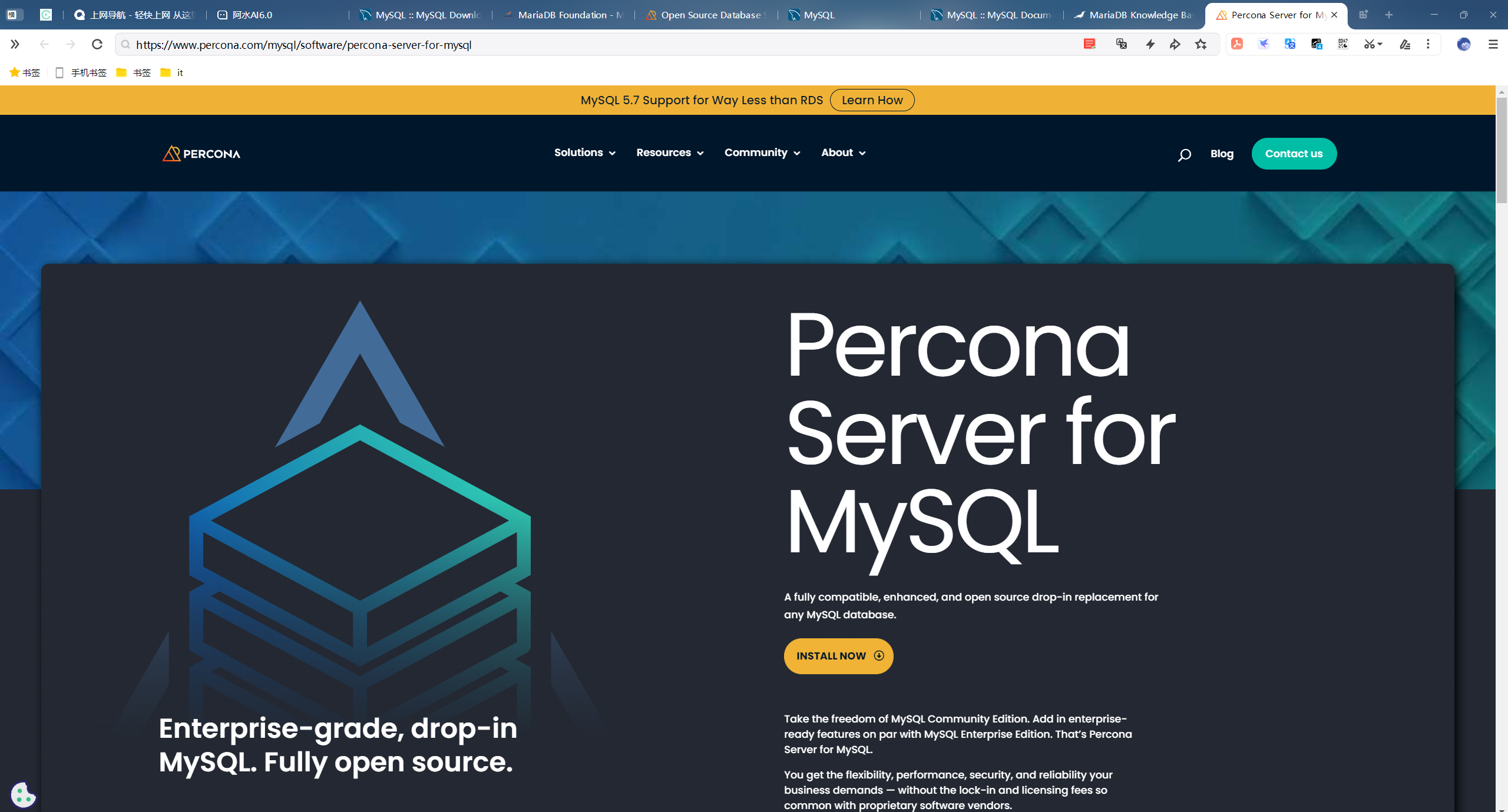Screen dimensions: 1508x812
Task: Switch to the Open Source Database tab
Action: (706, 15)
